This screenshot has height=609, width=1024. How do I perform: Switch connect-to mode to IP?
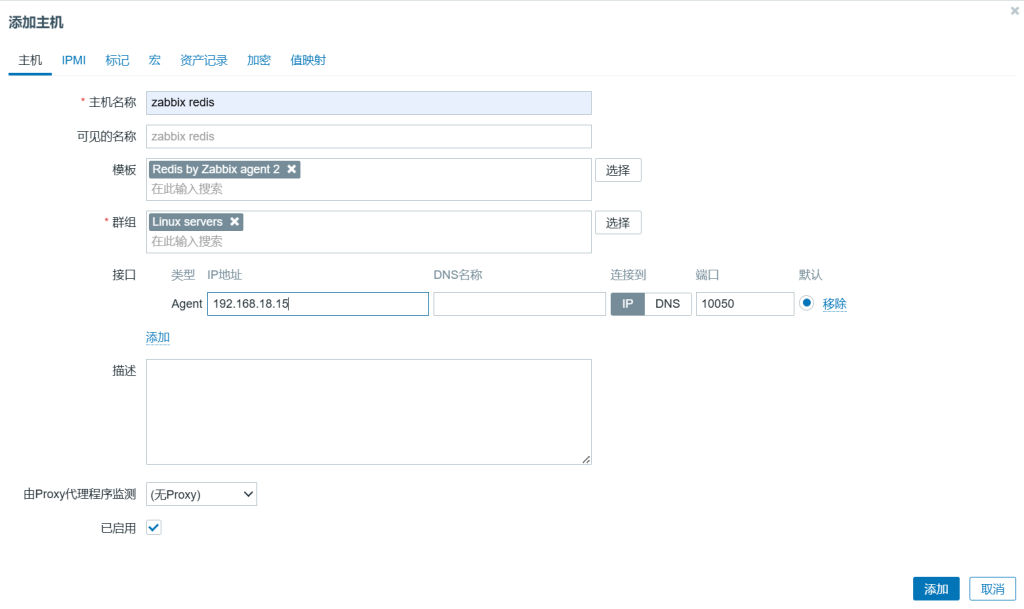[x=628, y=304]
